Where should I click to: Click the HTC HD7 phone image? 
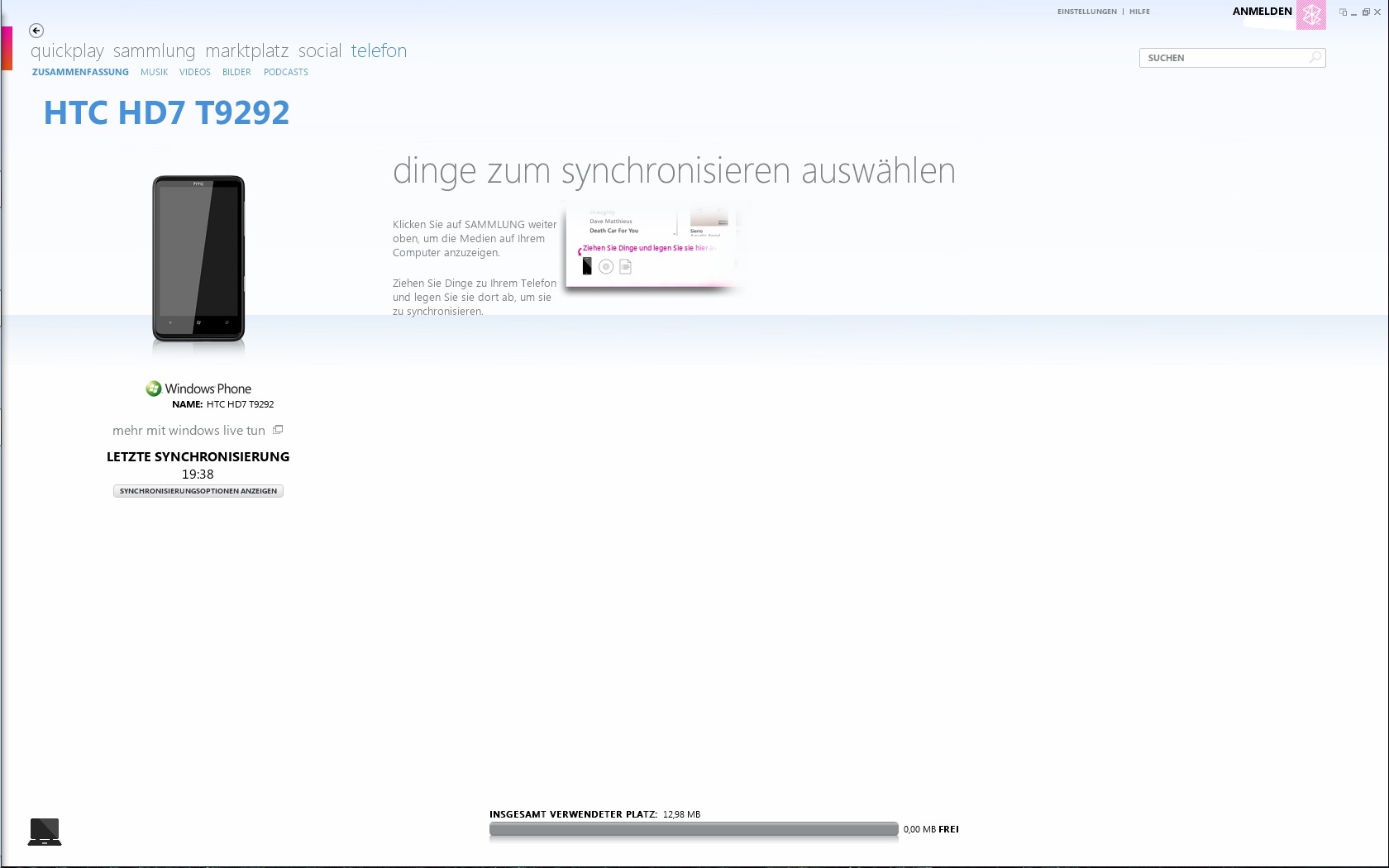tap(198, 259)
